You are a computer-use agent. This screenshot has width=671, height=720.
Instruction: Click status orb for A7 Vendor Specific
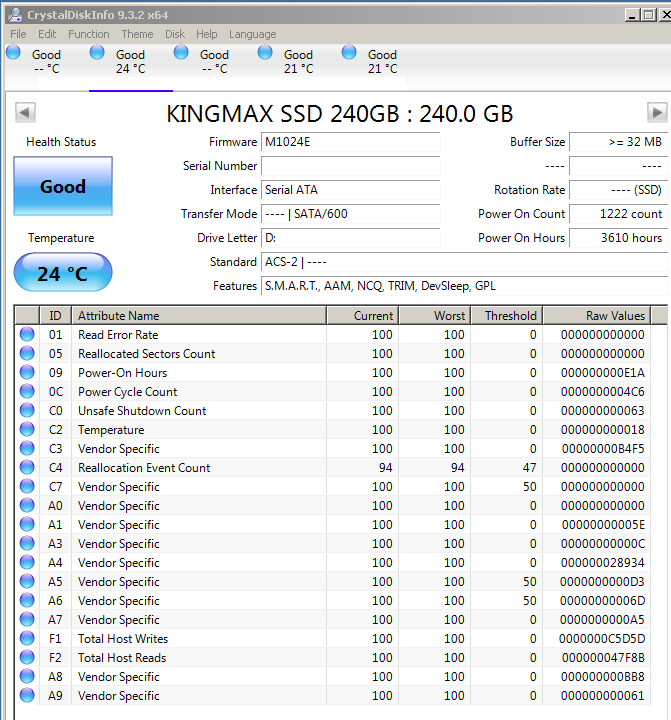coord(27,619)
